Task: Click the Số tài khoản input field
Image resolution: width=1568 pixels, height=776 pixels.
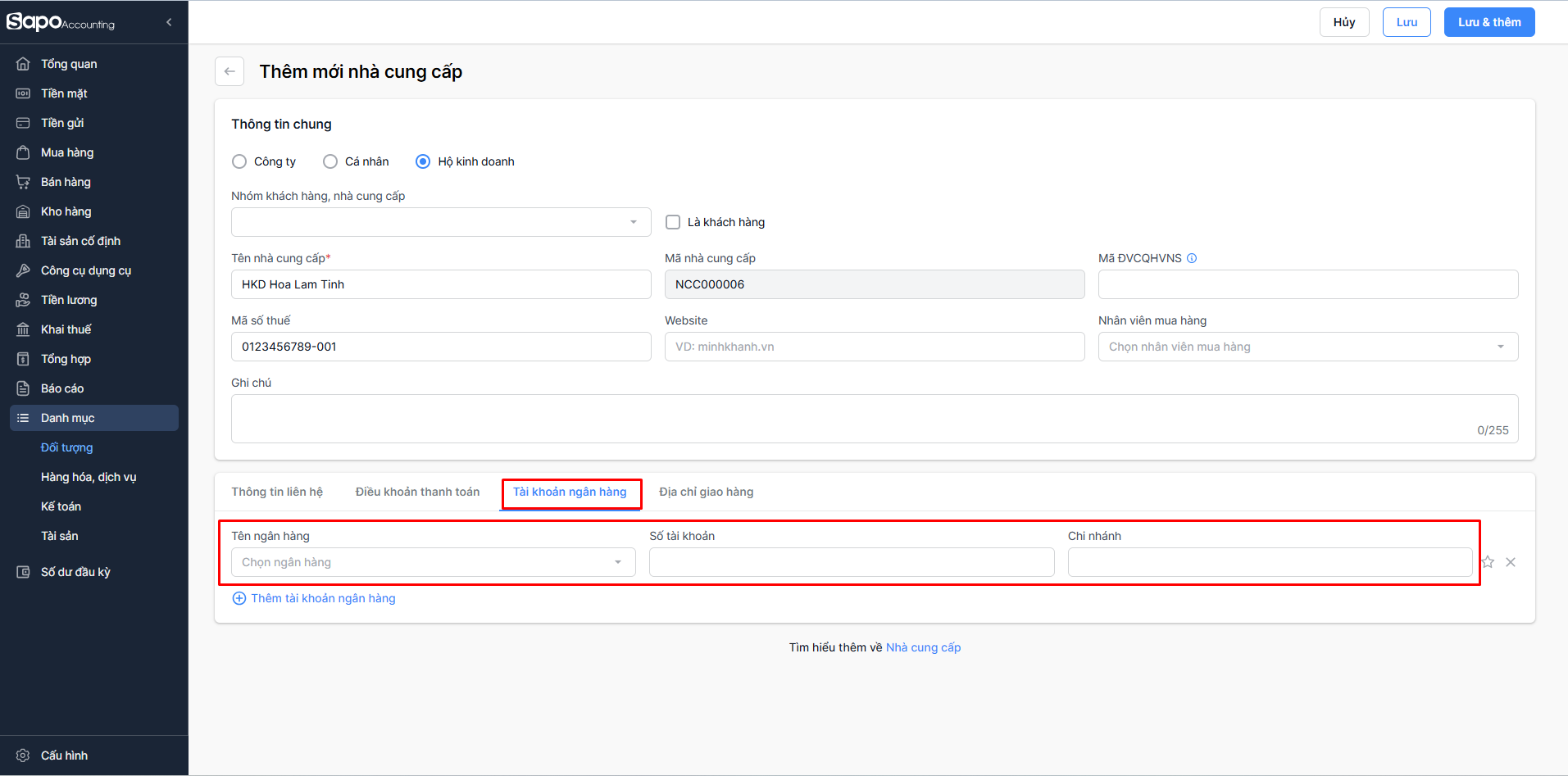Action: click(x=851, y=562)
